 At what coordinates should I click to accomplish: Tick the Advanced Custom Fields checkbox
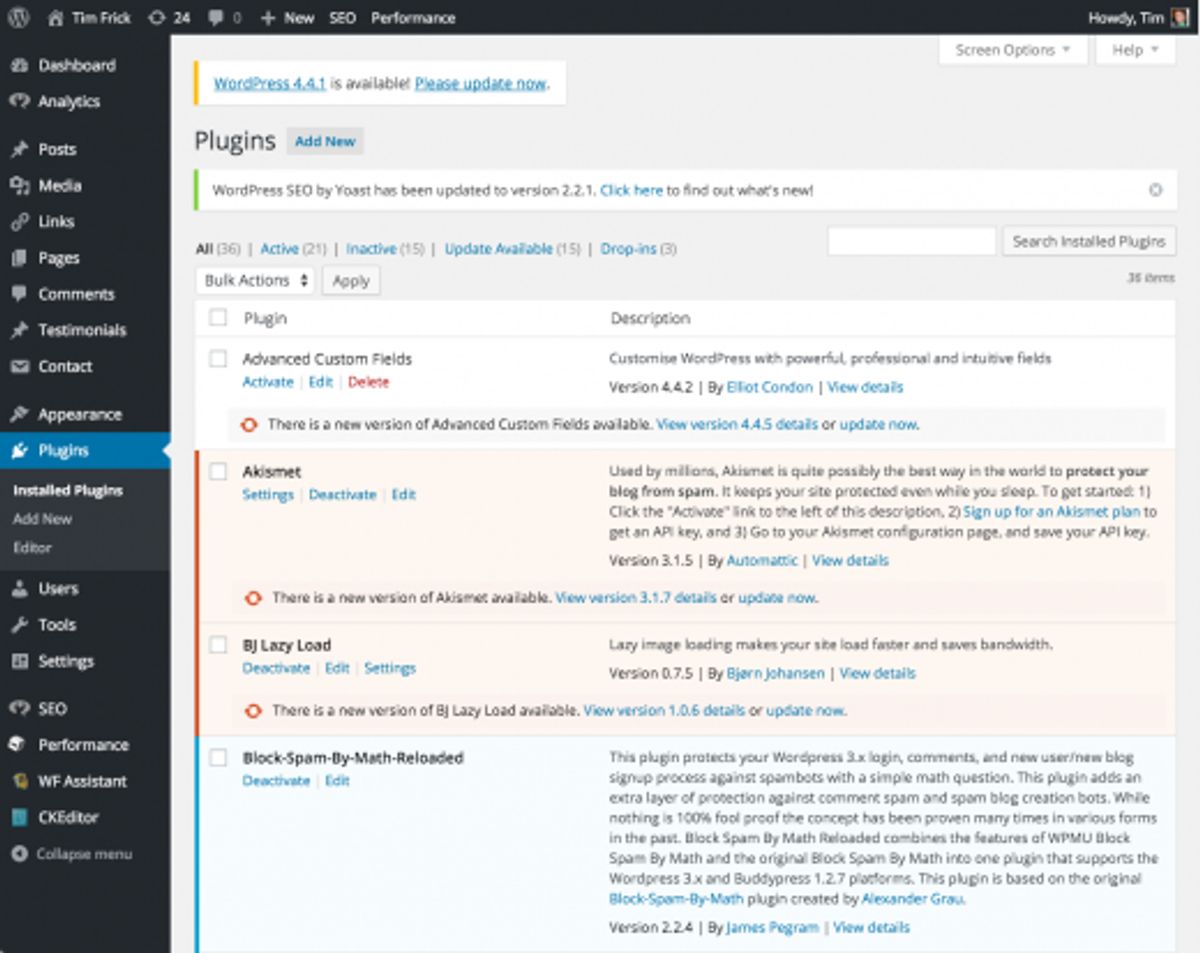pyautogui.click(x=218, y=358)
